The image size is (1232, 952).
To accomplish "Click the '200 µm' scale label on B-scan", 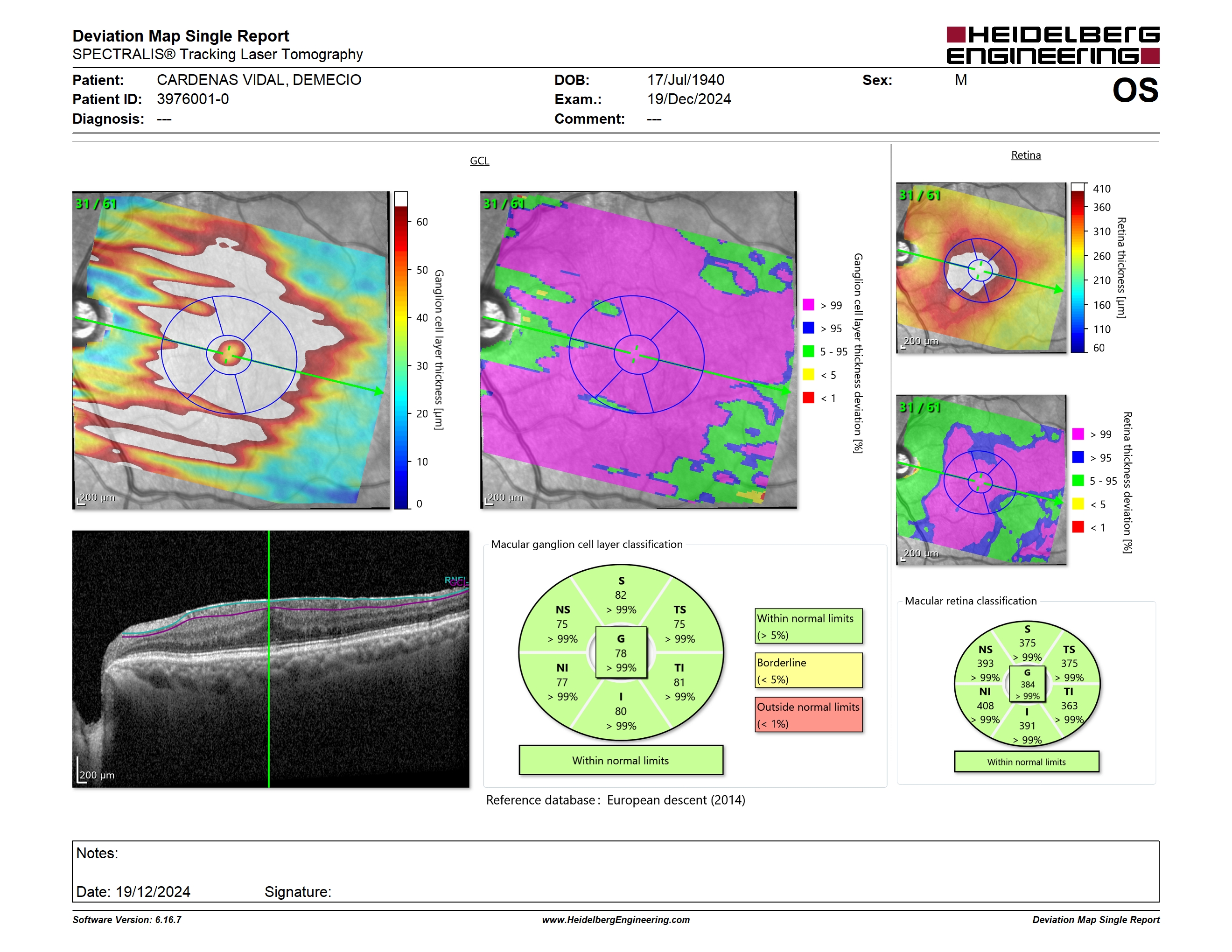I will click(97, 775).
